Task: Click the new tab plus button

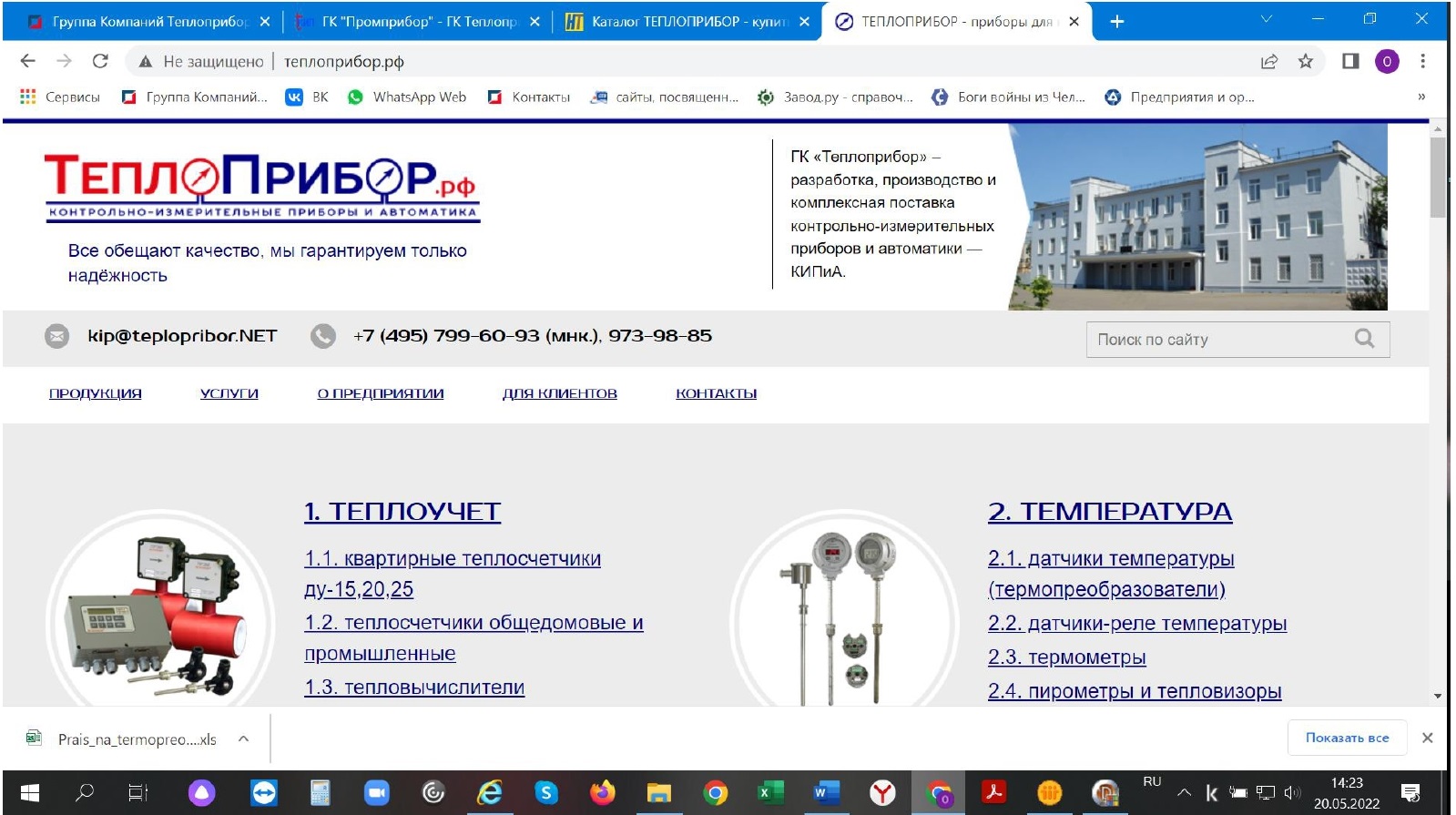Action: coord(1117,21)
